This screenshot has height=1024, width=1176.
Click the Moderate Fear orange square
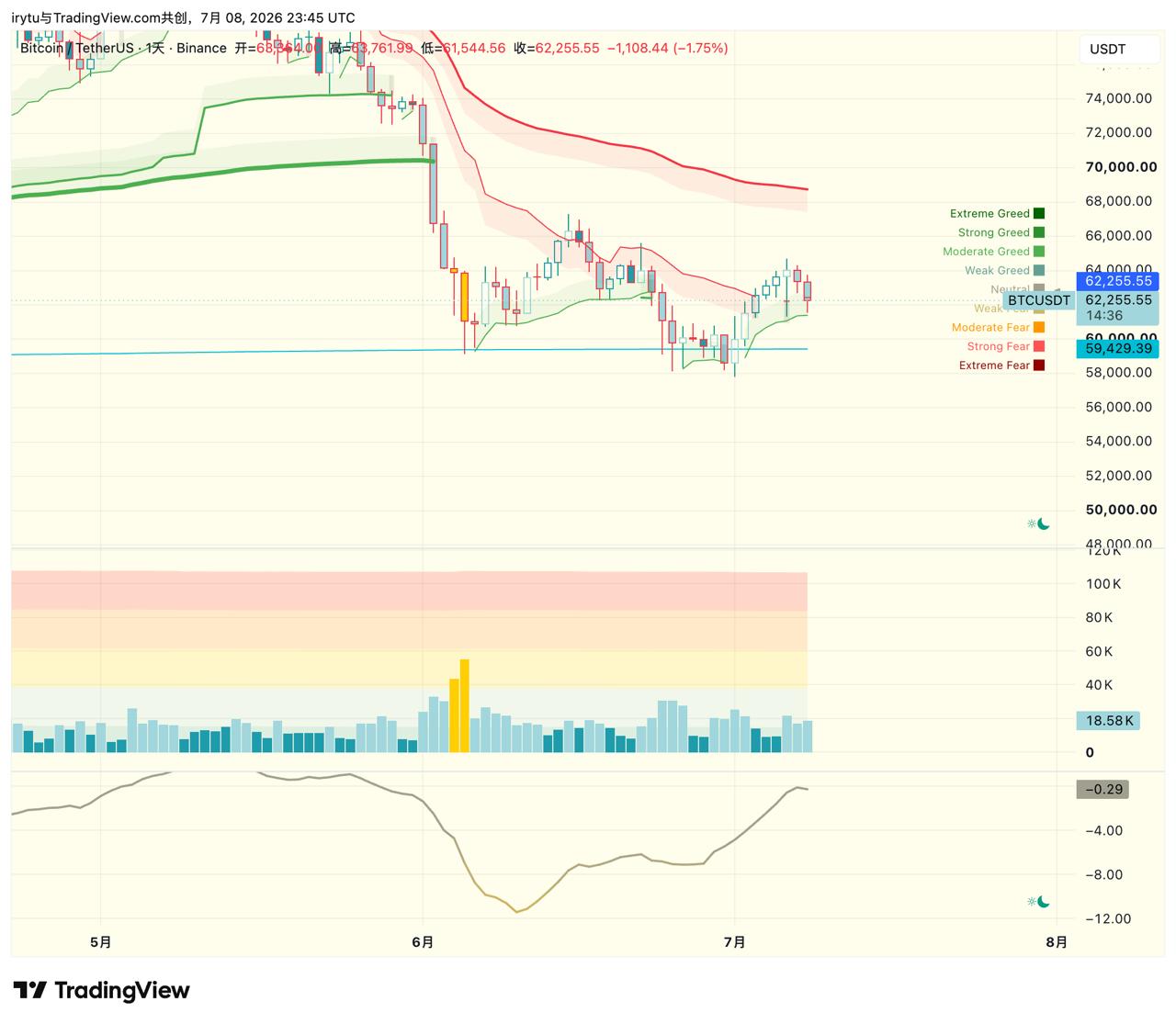tap(1039, 328)
